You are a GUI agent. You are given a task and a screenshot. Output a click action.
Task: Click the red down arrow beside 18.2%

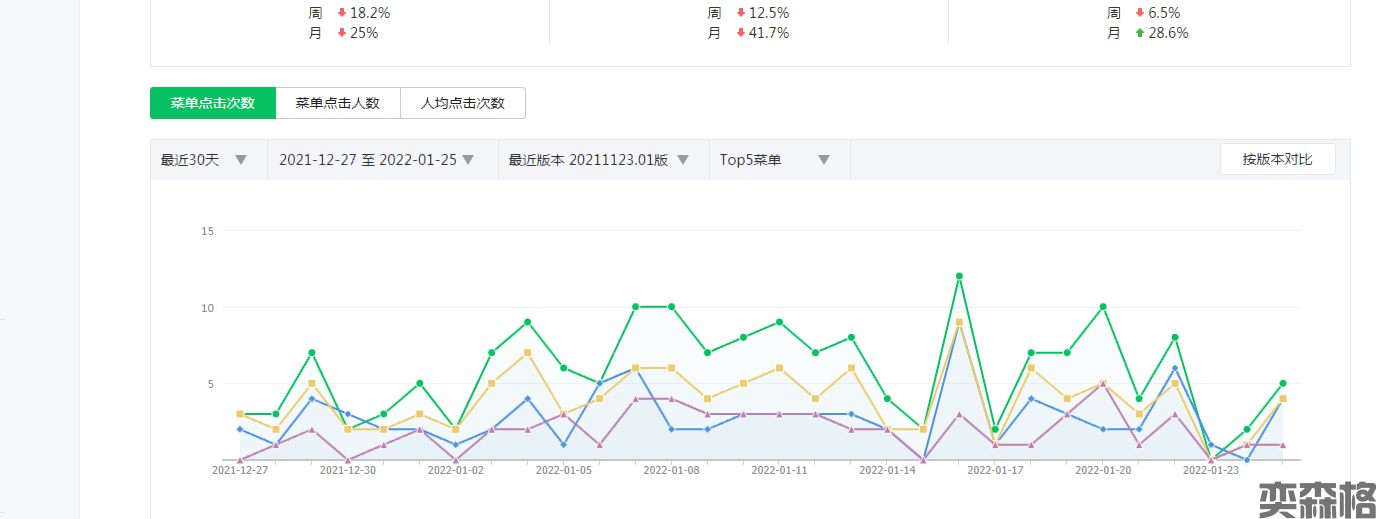tap(342, 13)
